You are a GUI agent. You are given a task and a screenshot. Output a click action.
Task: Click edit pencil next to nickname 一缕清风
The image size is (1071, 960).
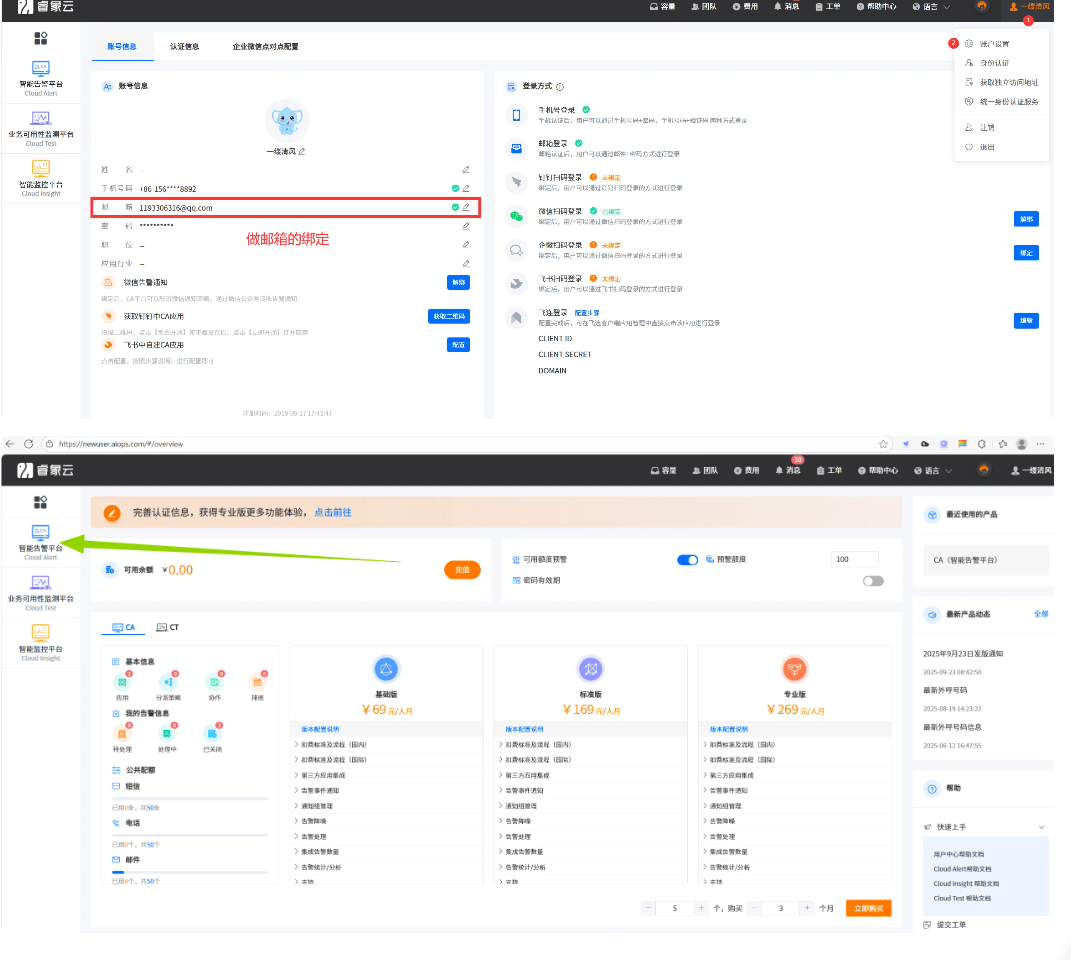click(302, 151)
